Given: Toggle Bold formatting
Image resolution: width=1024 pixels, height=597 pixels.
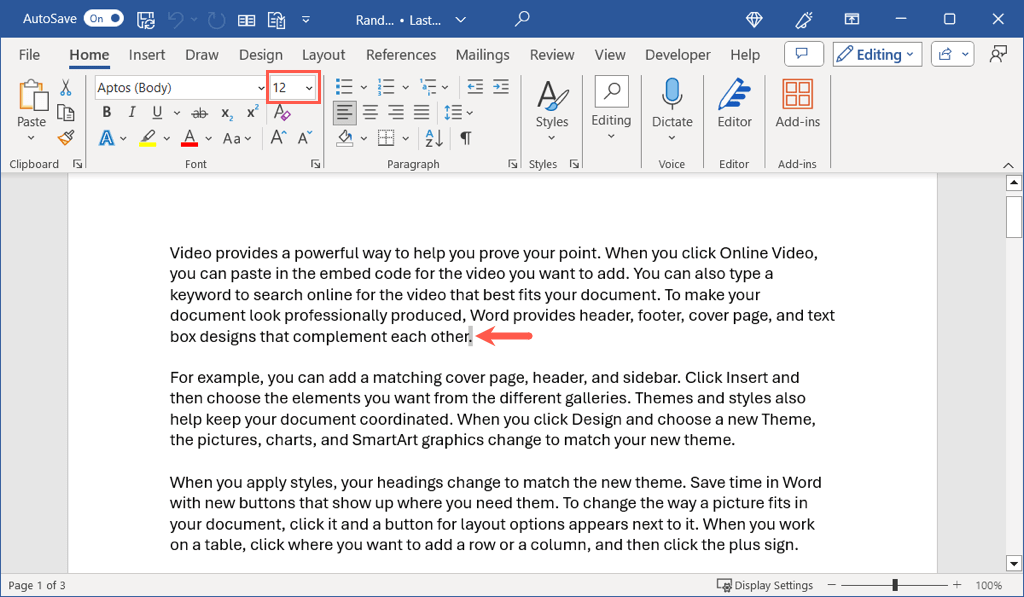Looking at the screenshot, I should click(x=107, y=113).
